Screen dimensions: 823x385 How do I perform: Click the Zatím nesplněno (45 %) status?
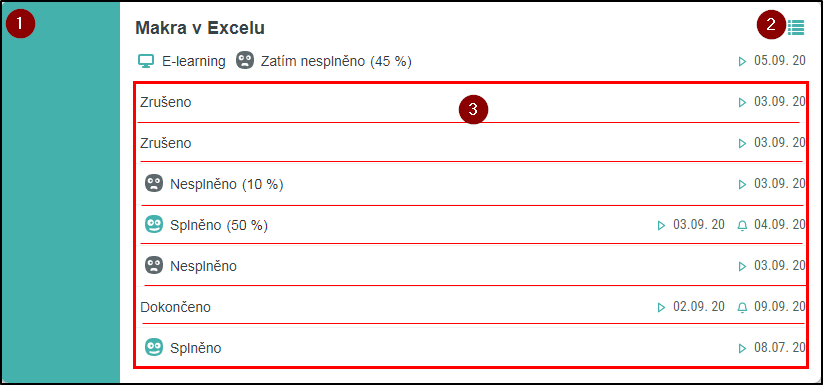point(336,61)
